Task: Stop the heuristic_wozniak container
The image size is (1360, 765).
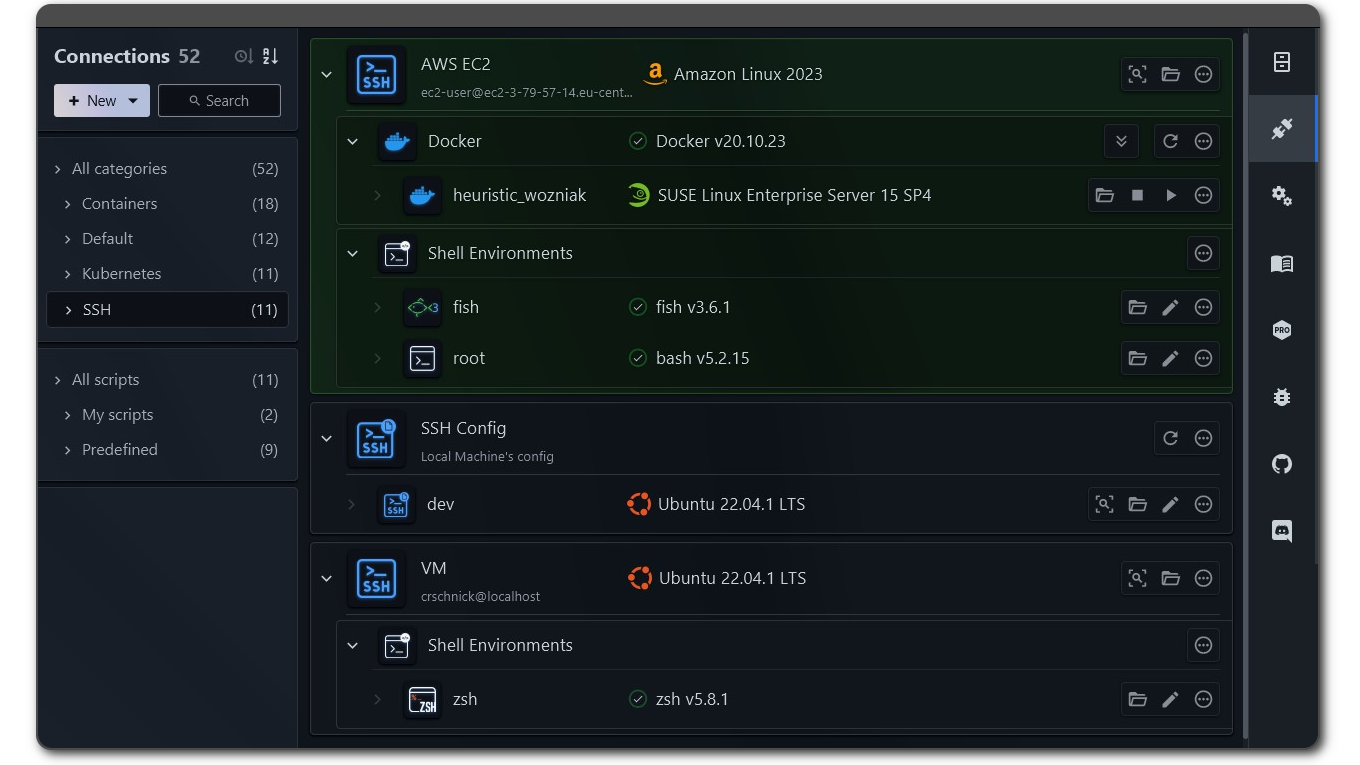Action: (x=1137, y=195)
